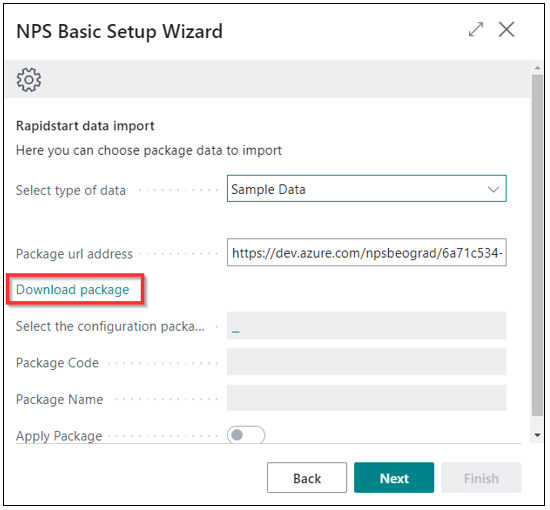The width and height of the screenshot is (550, 510).
Task: Expand the wizard dialog using the arrow icon
Action: pos(476,29)
